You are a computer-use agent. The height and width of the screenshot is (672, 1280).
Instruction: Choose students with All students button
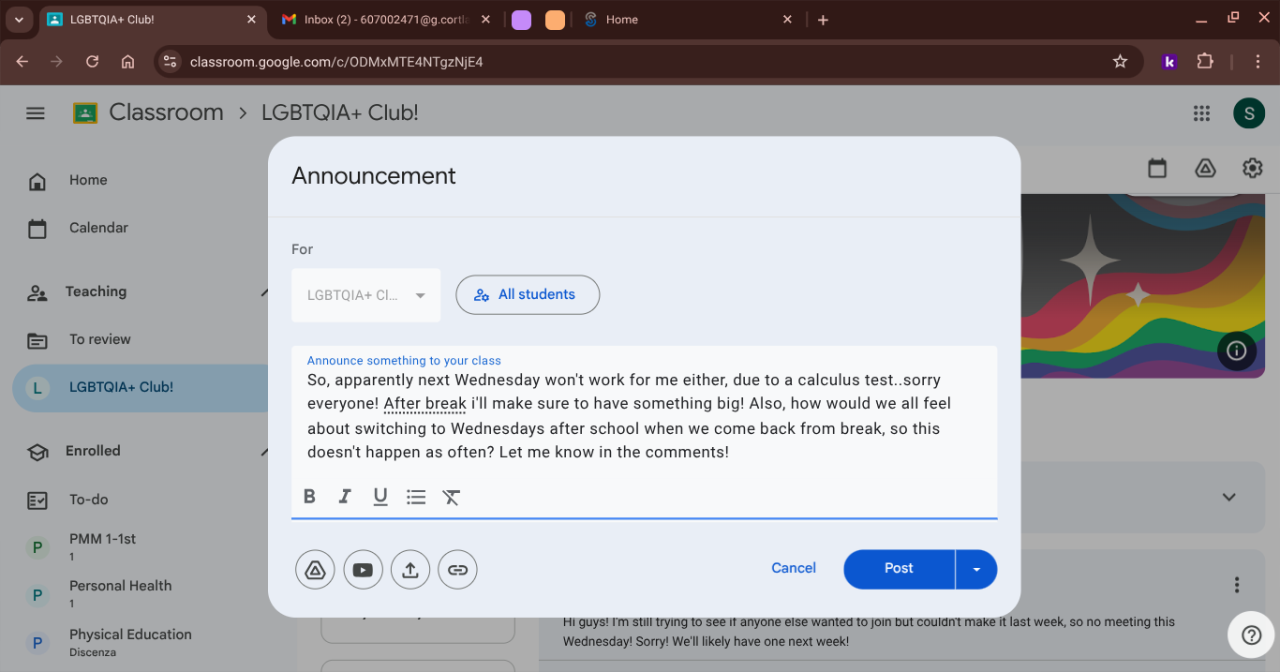[527, 295]
